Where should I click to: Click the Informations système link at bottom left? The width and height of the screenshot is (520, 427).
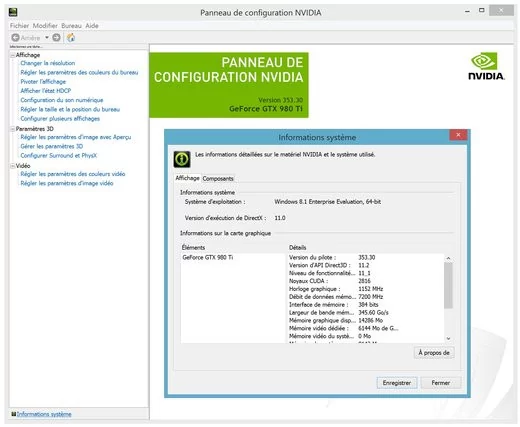pyautogui.click(x=44, y=414)
